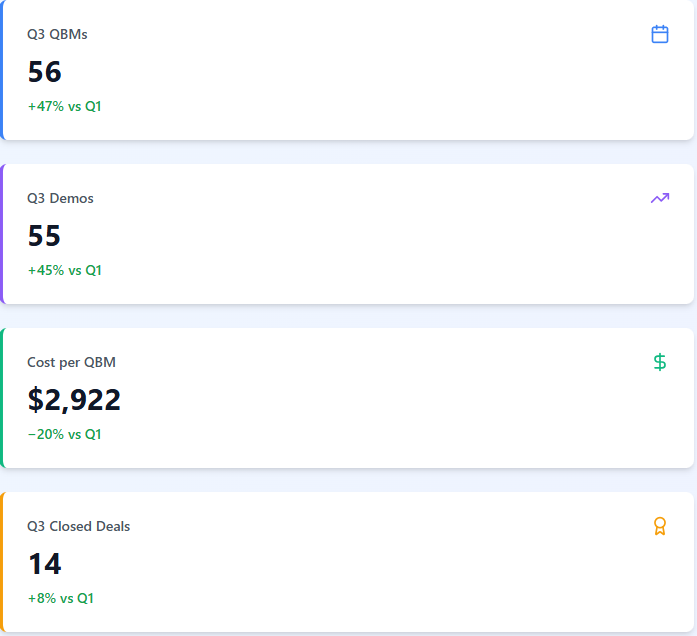Click the blue accent bar on QBMs card
697x636 pixels.
(2, 70)
